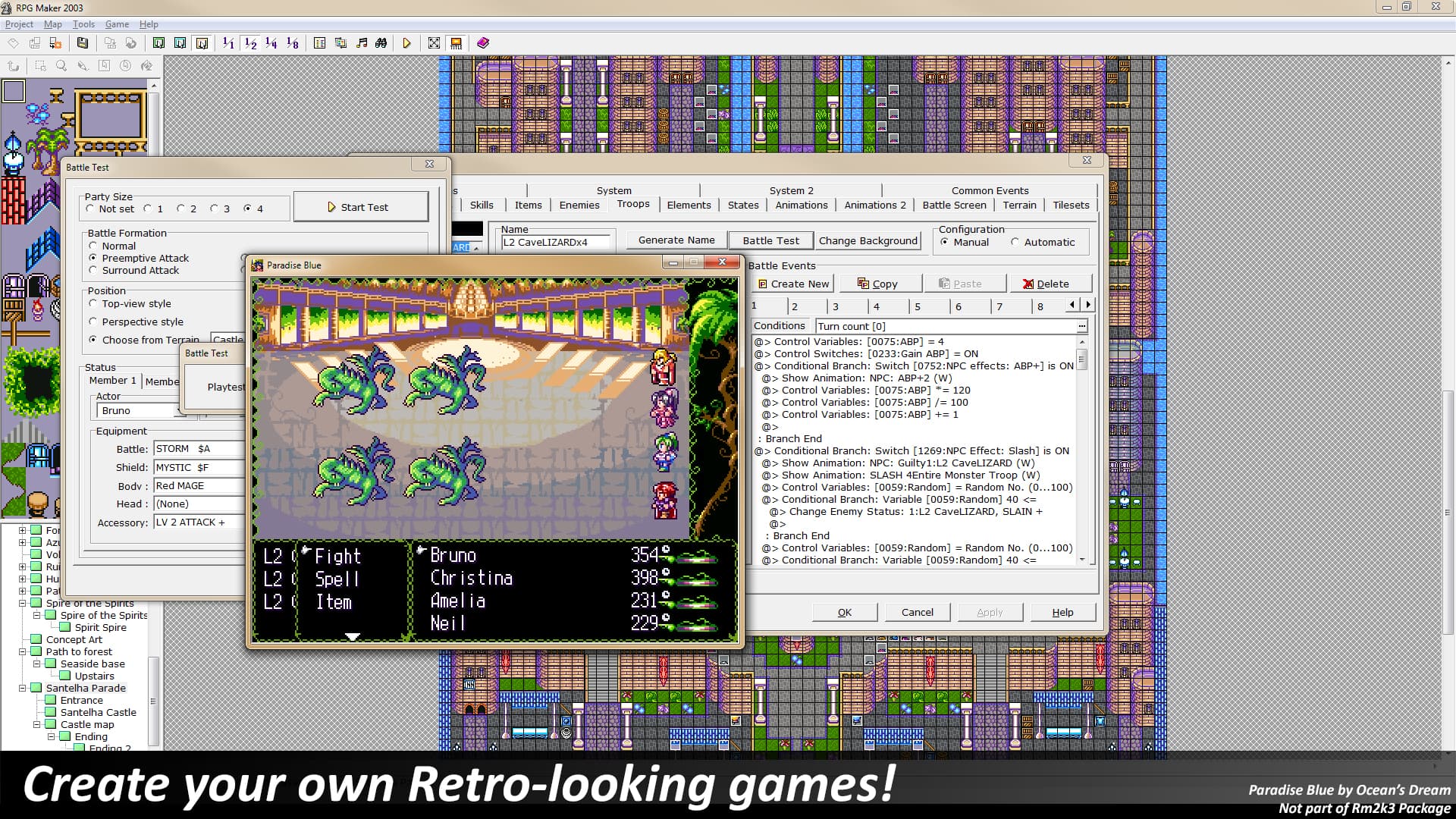Launch a test play with the yellow arrow icon
The height and width of the screenshot is (819, 1456).
click(407, 43)
